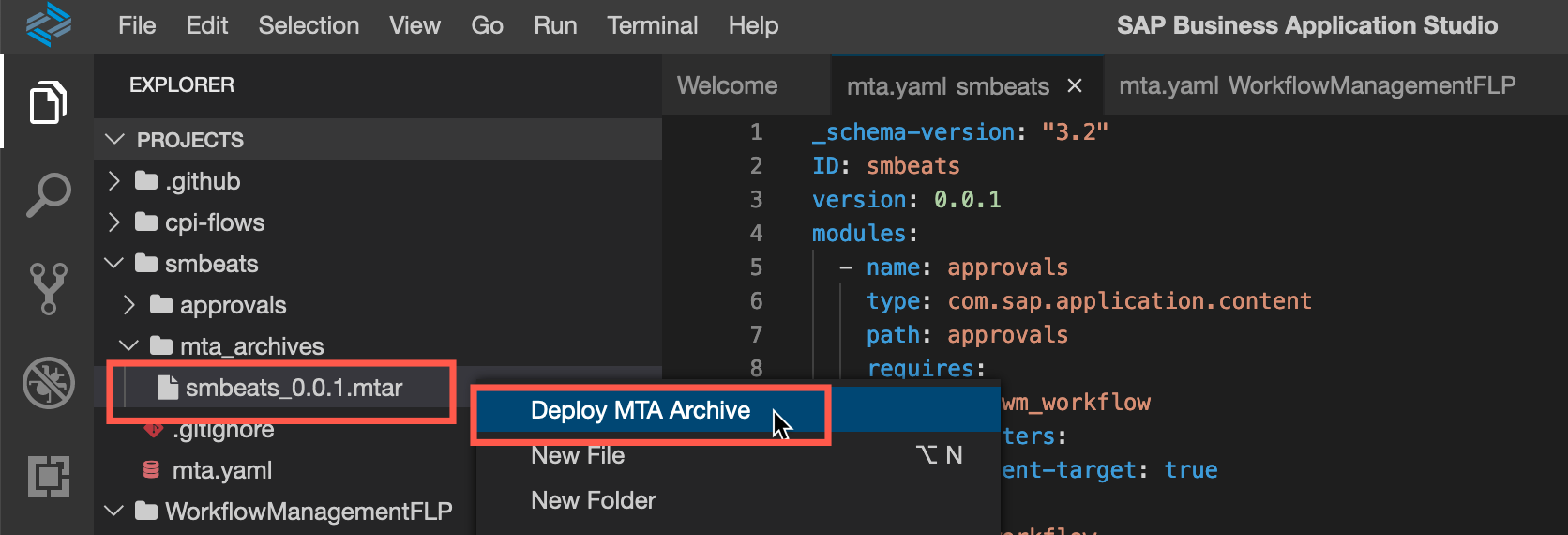Click the wm_workflow text in editor
The width and height of the screenshot is (1568, 535).
1077,402
